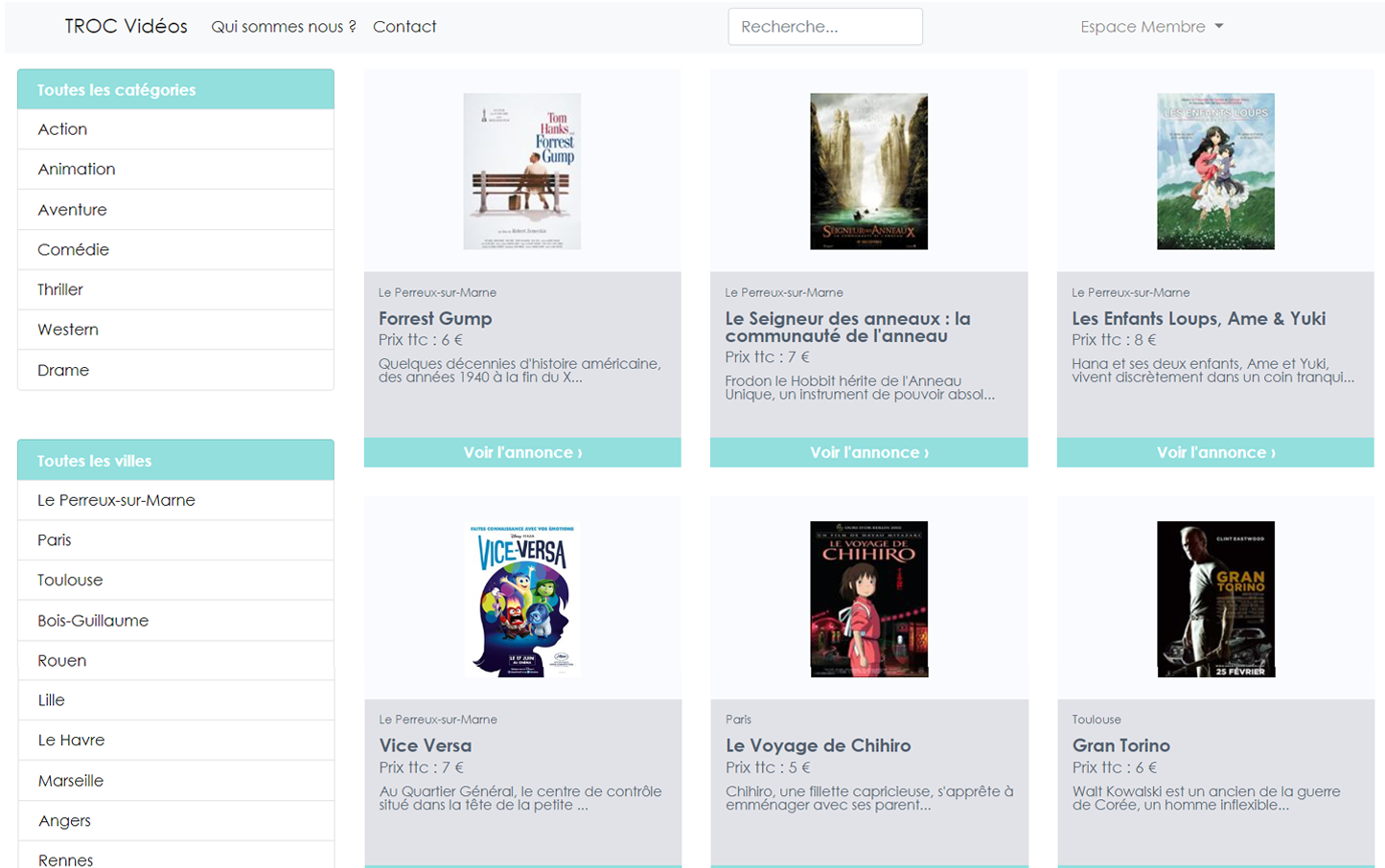Click inside the Recherche search field
This screenshot has width=1385, height=868.
click(824, 27)
